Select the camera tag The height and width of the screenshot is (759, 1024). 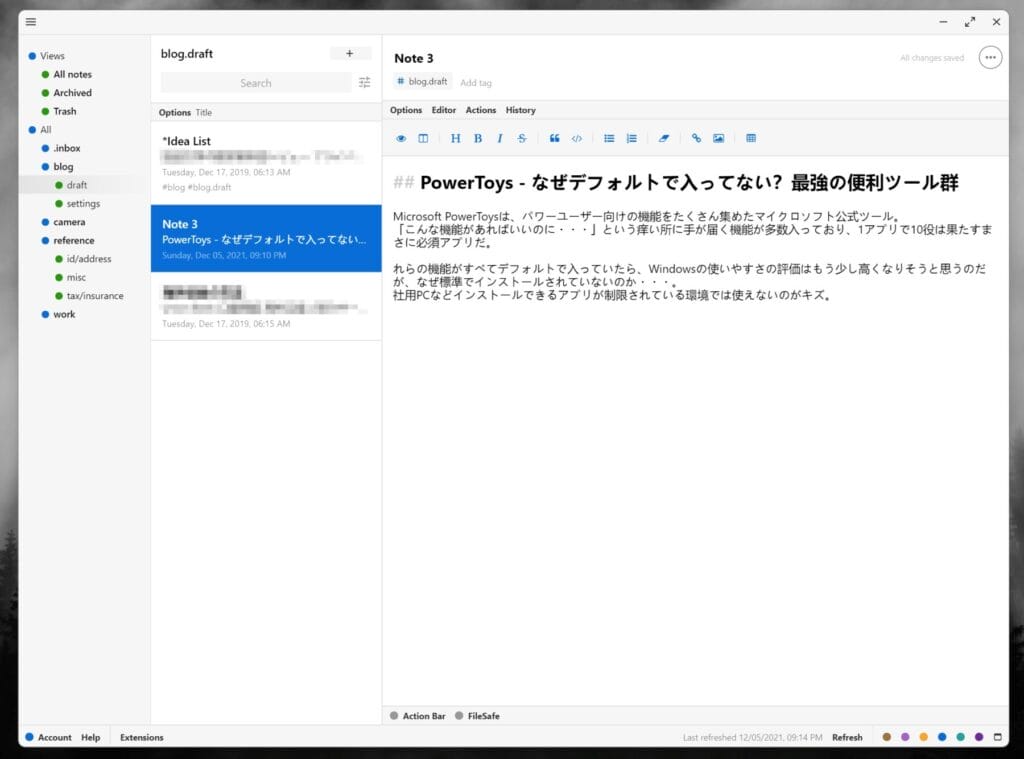63,222
